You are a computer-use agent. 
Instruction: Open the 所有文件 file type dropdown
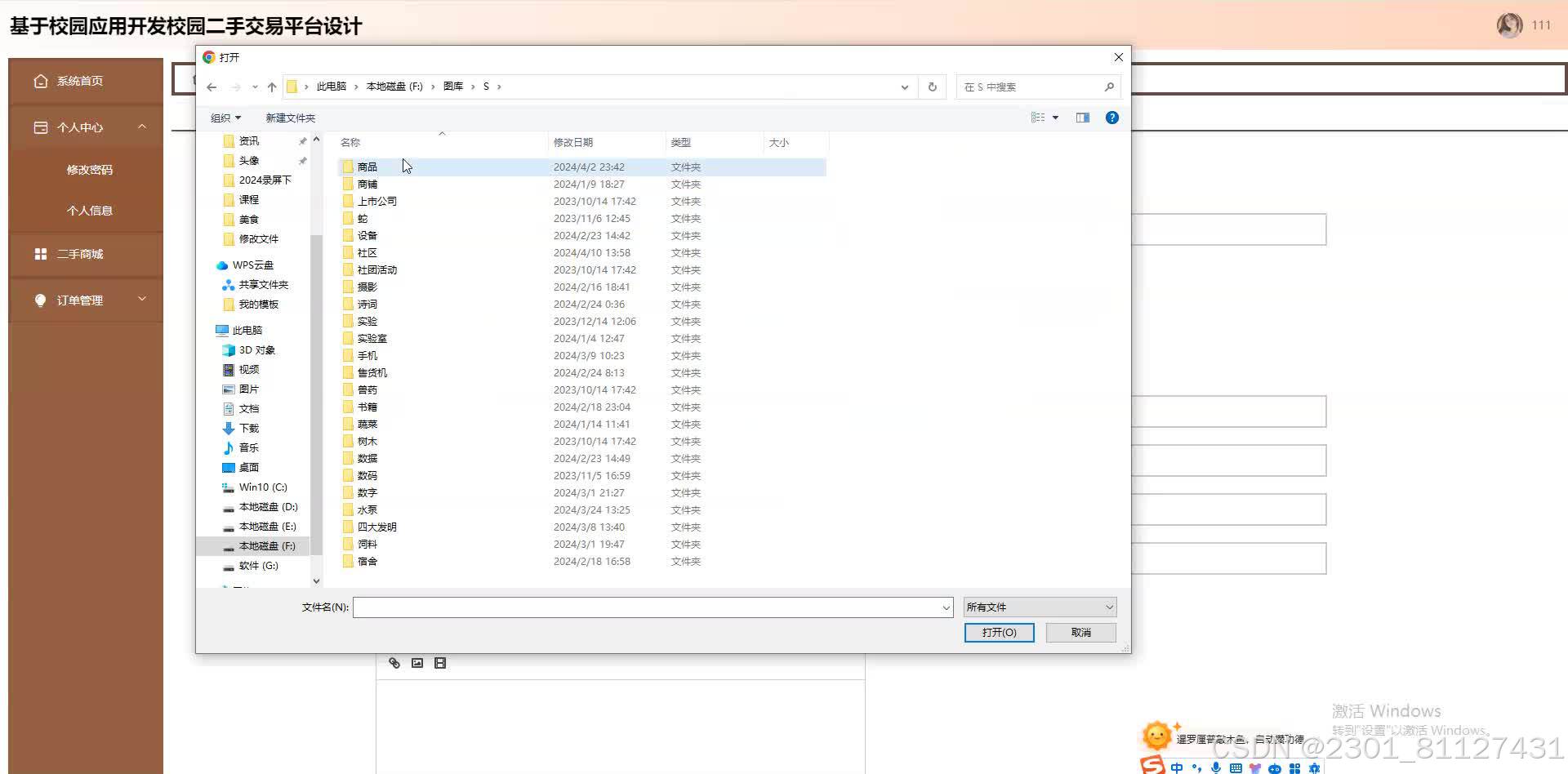(1040, 607)
